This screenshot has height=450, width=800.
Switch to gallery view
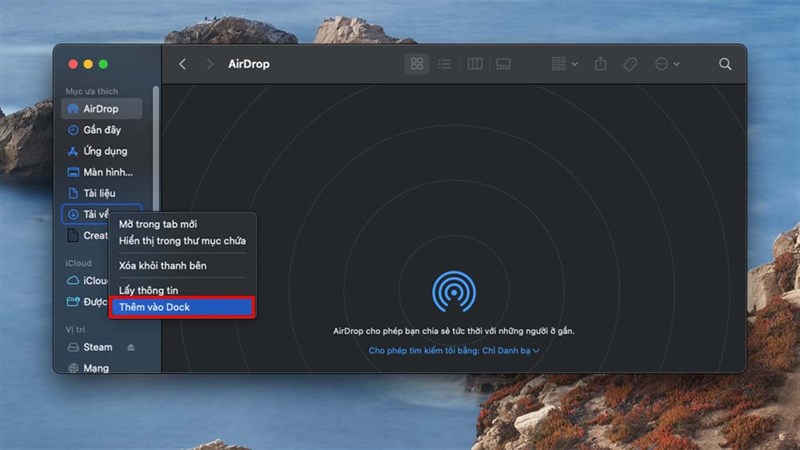coord(504,64)
